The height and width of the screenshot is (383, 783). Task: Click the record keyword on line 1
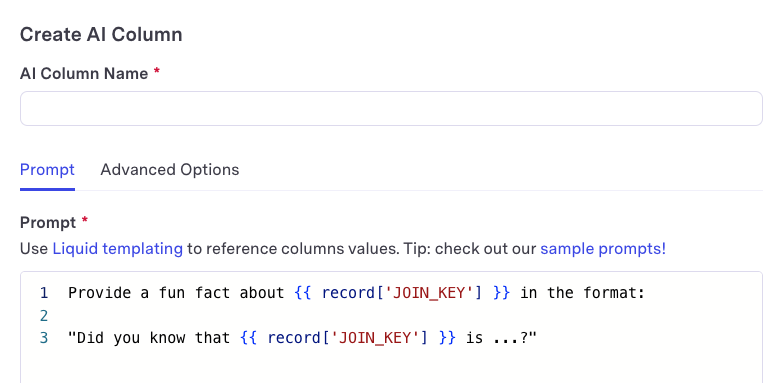(348, 293)
